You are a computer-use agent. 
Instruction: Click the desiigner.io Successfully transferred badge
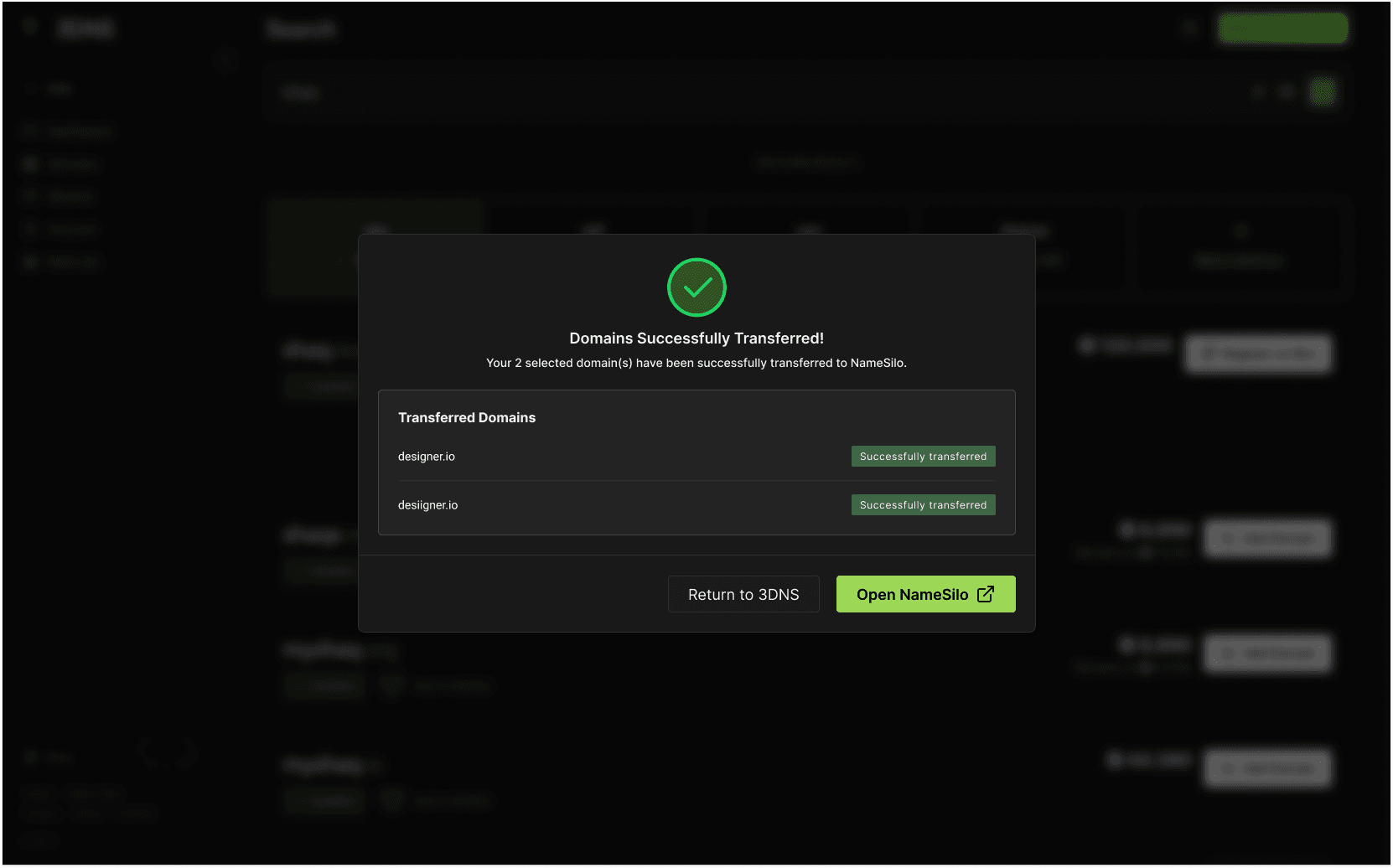(x=923, y=505)
